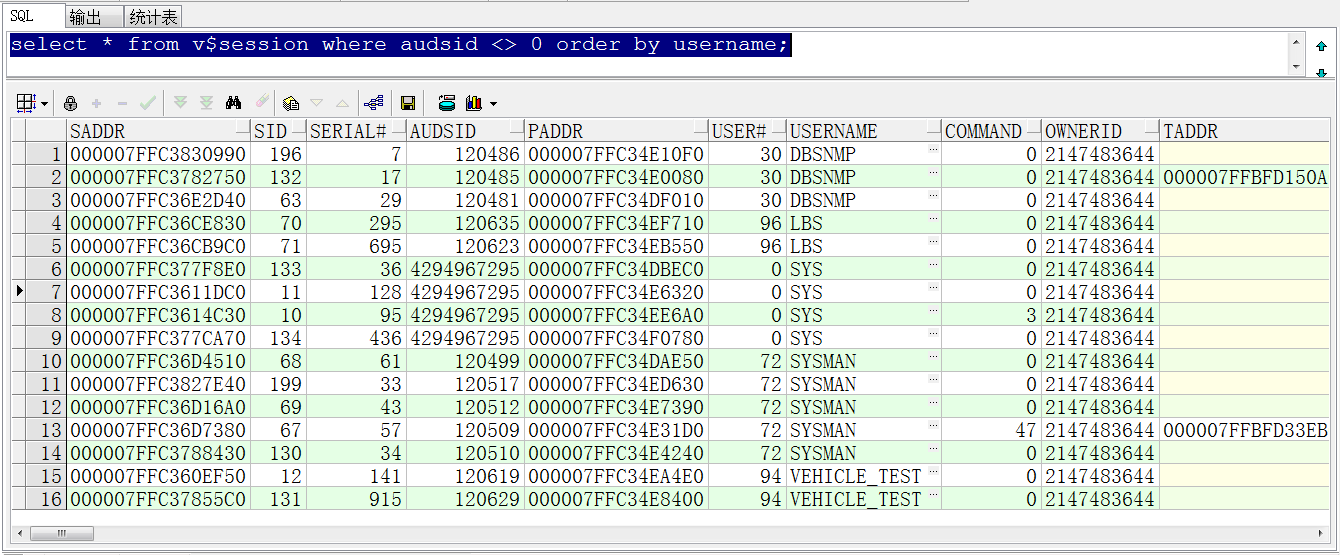Viewport: 1340px width, 555px height.
Task: Select row number 1 in the grid
Action: coord(45,154)
